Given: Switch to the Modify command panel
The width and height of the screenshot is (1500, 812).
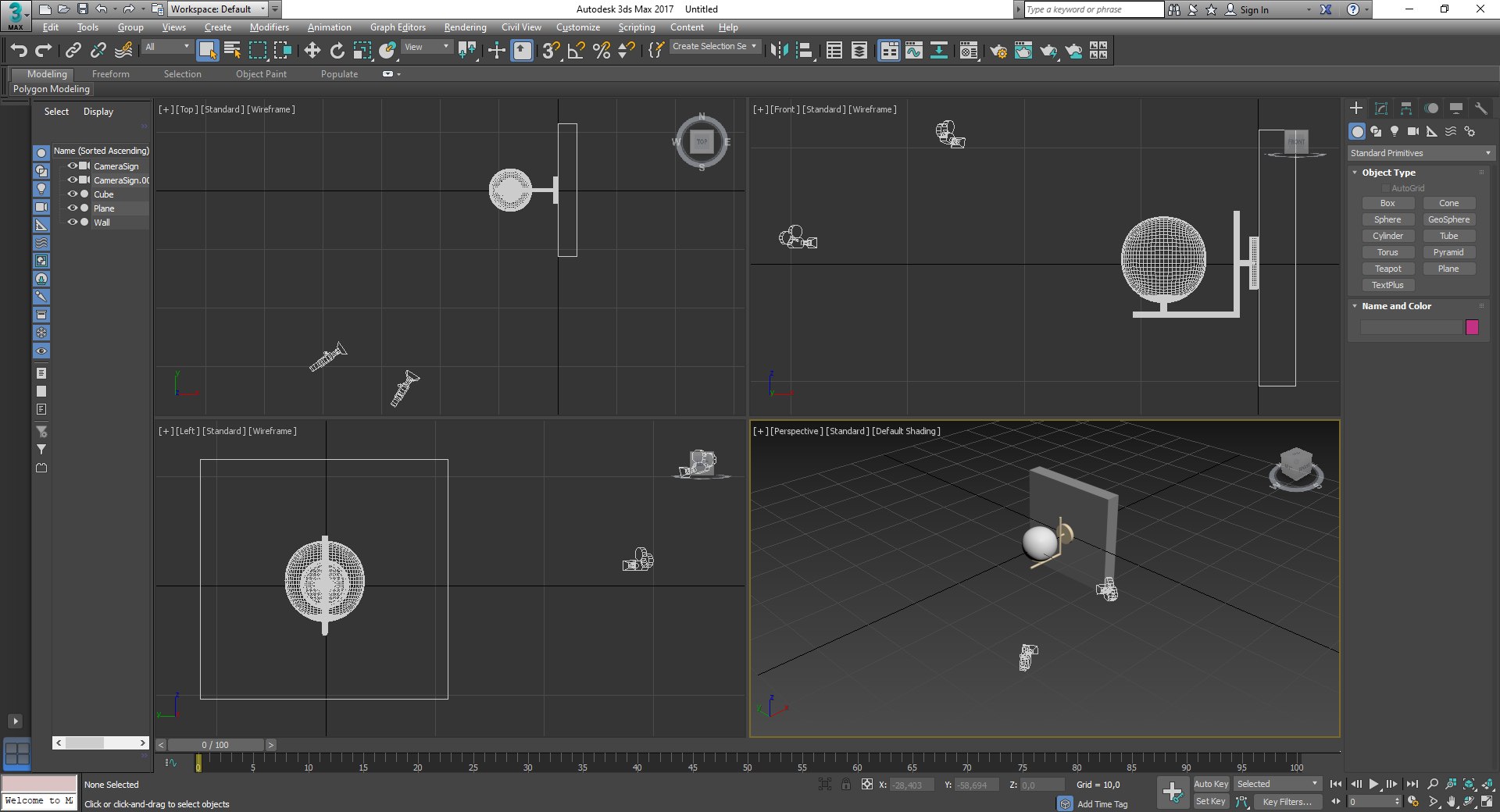Looking at the screenshot, I should click(1381, 109).
